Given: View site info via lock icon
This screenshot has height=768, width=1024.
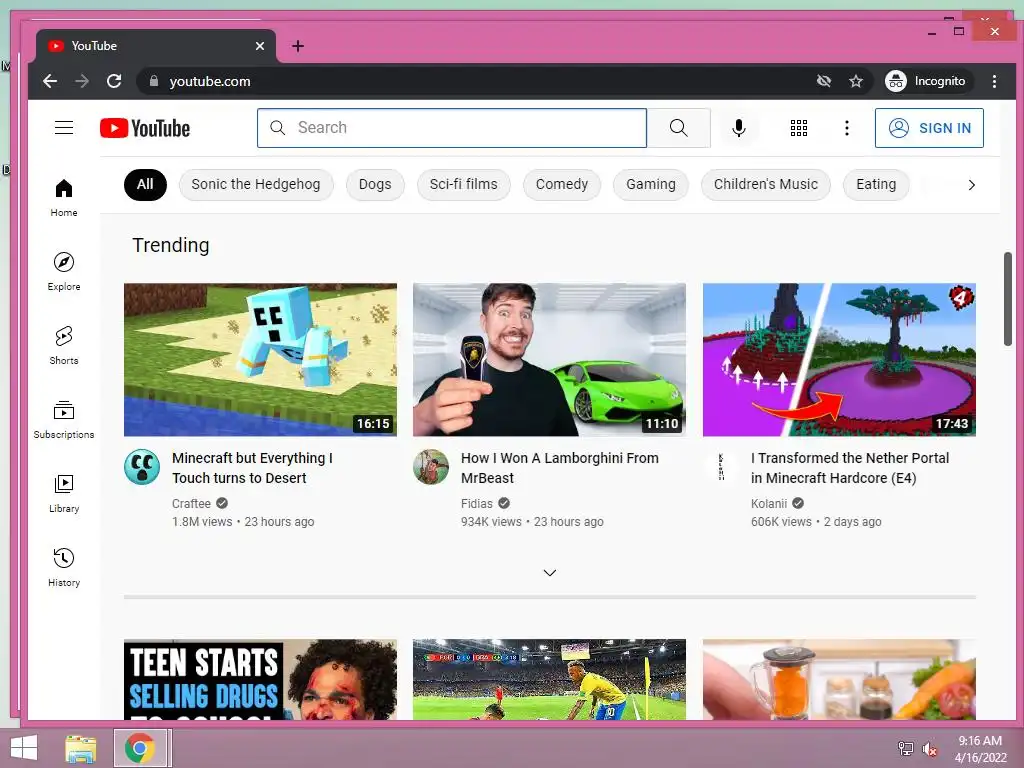Looking at the screenshot, I should coord(154,81).
